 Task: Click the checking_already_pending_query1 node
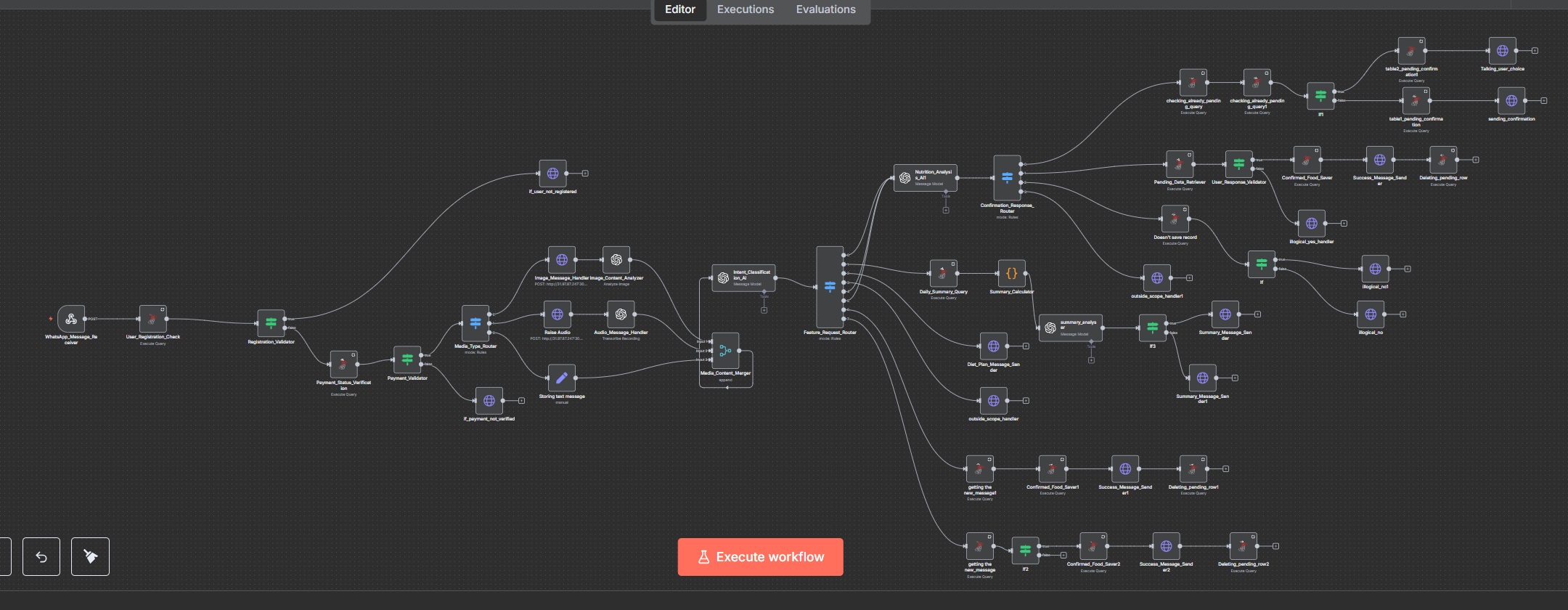click(x=1257, y=83)
